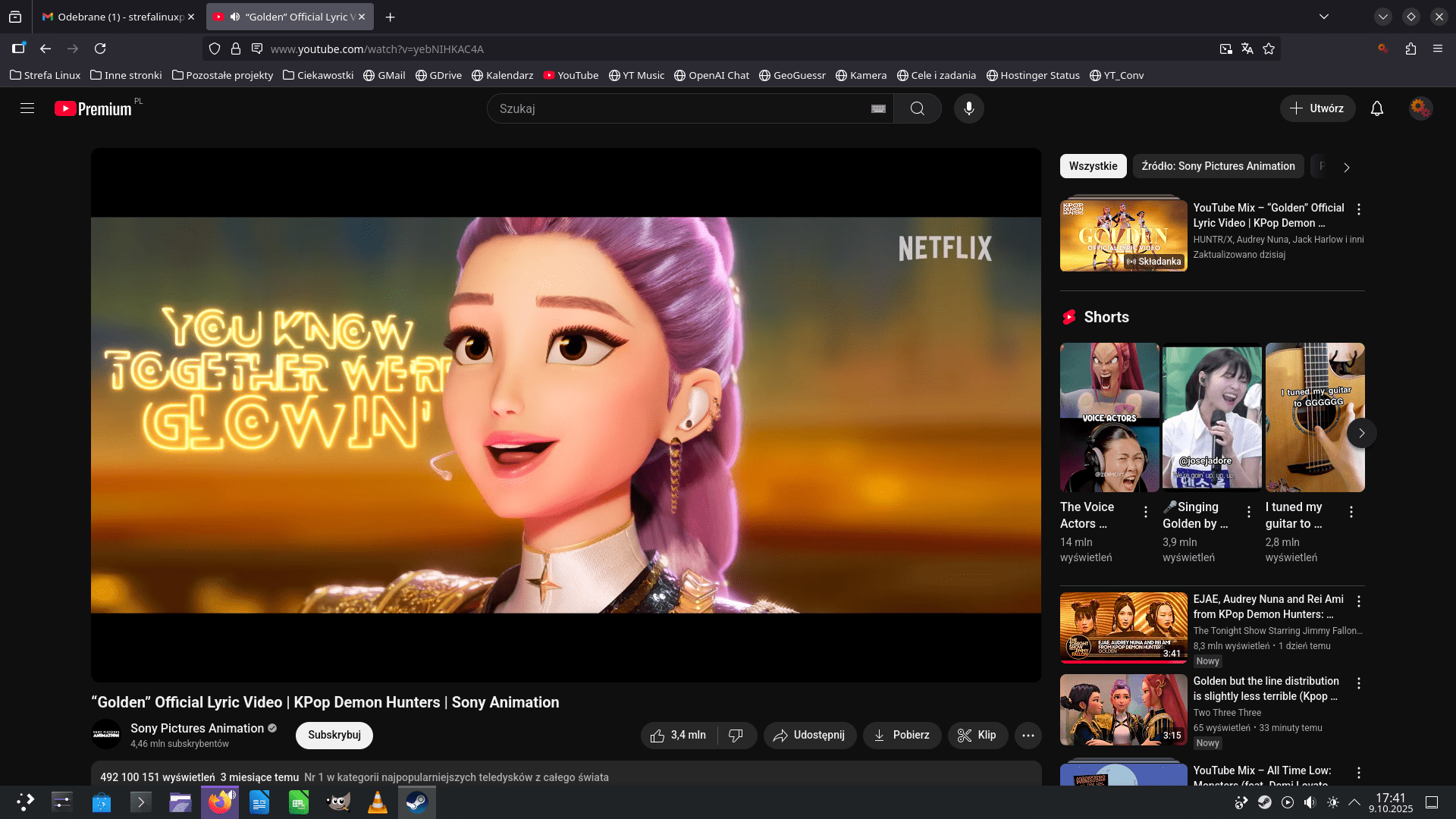Viewport: 1456px width, 819px height.
Task: Expand the filter chips with right chevron
Action: click(1346, 168)
